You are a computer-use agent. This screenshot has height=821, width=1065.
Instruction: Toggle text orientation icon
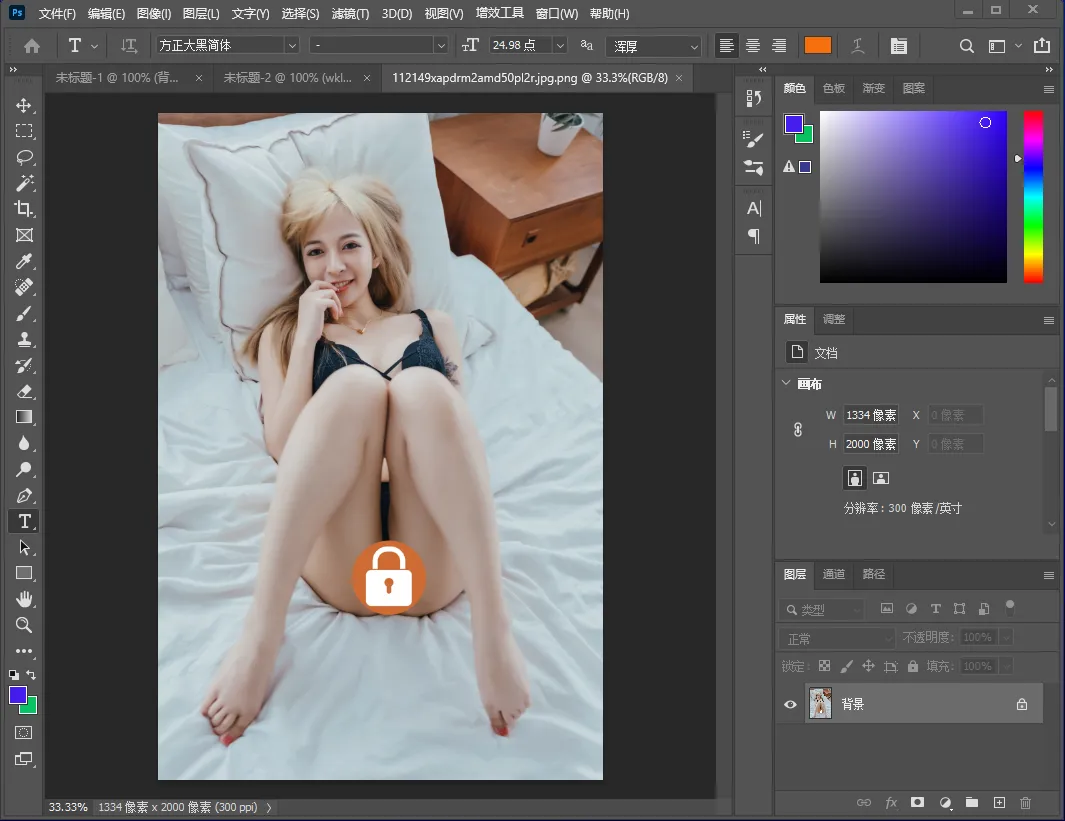click(x=128, y=45)
